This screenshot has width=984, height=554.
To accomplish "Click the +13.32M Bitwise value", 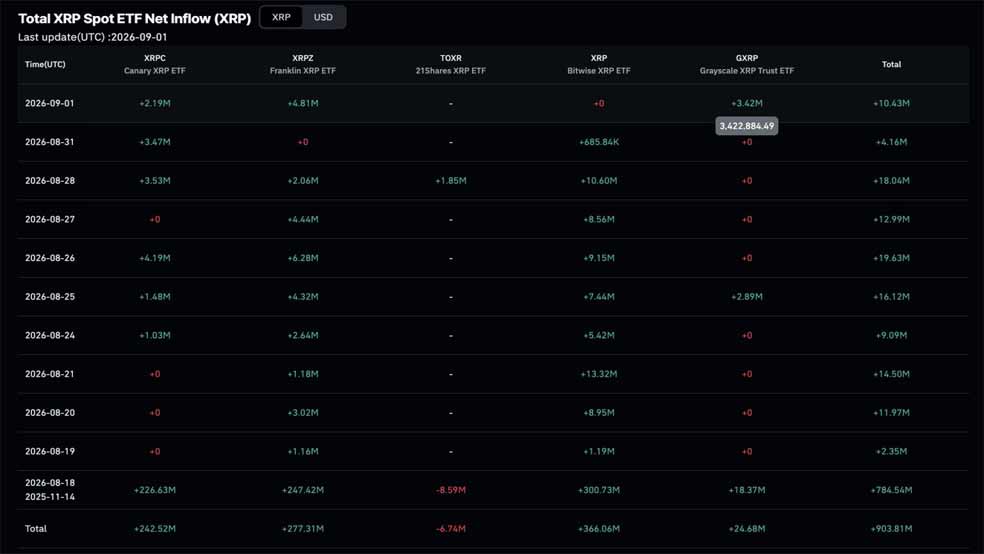I will [599, 374].
